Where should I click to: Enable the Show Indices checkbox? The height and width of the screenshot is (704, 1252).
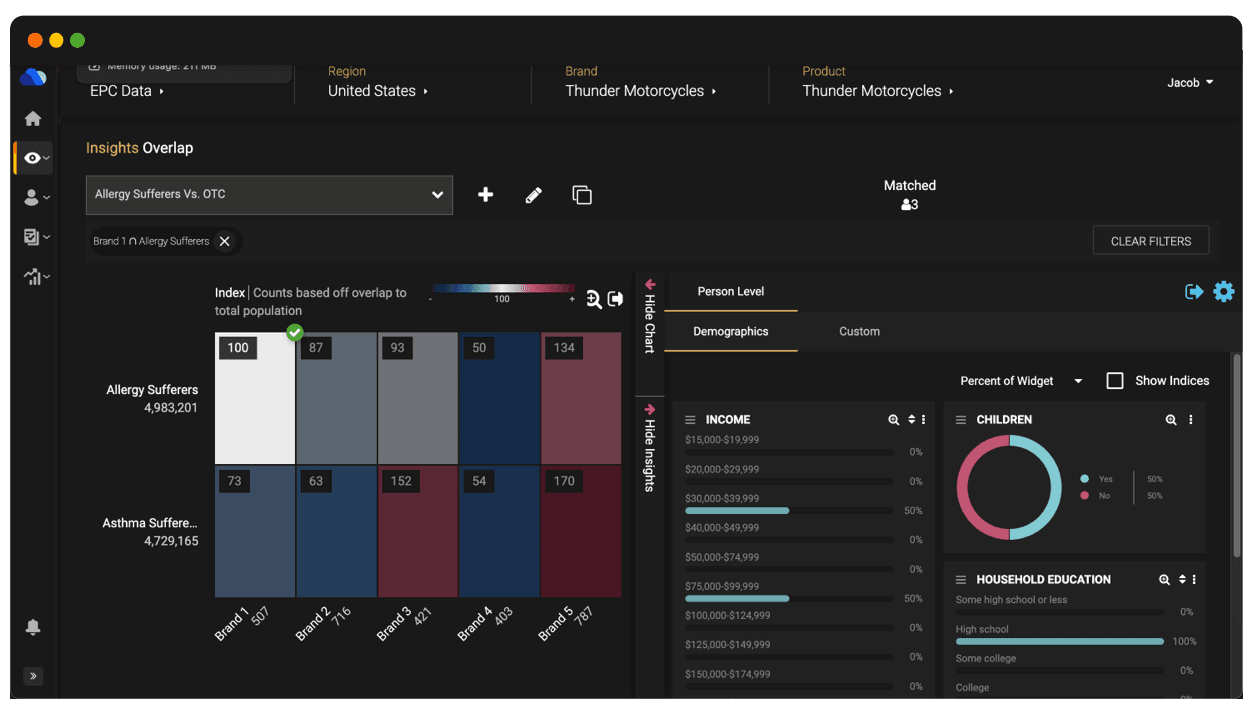tap(1115, 381)
